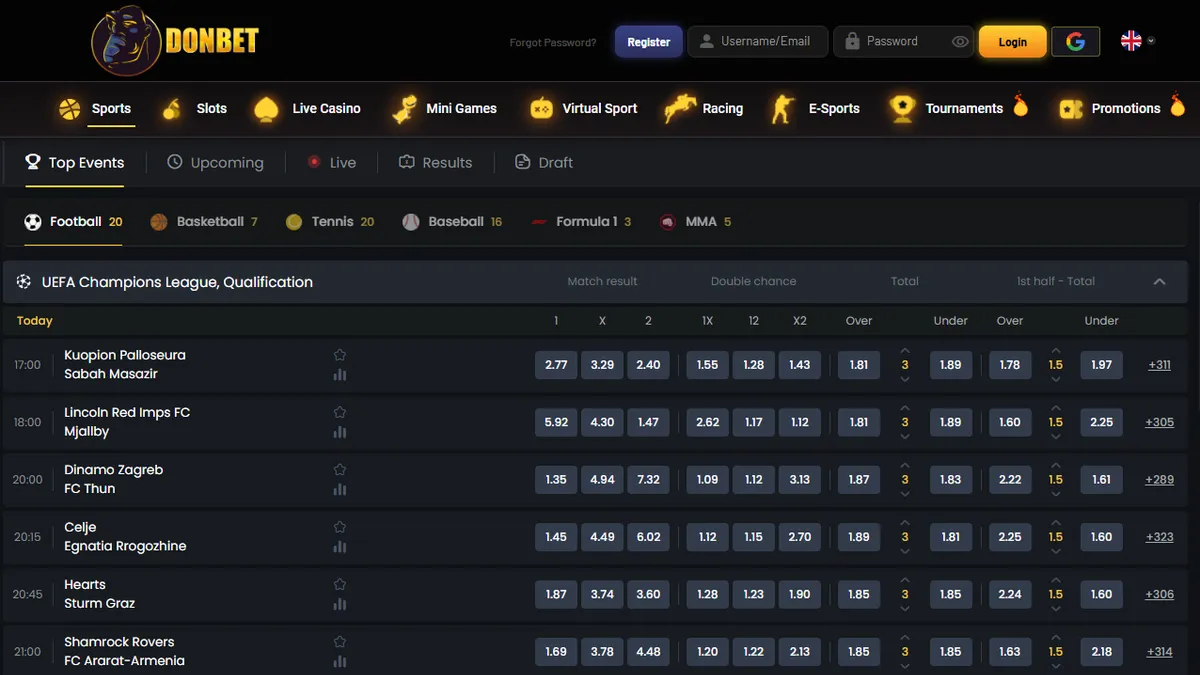Screen dimensions: 1200x675
Task: Open the Slots category
Action: click(195, 108)
